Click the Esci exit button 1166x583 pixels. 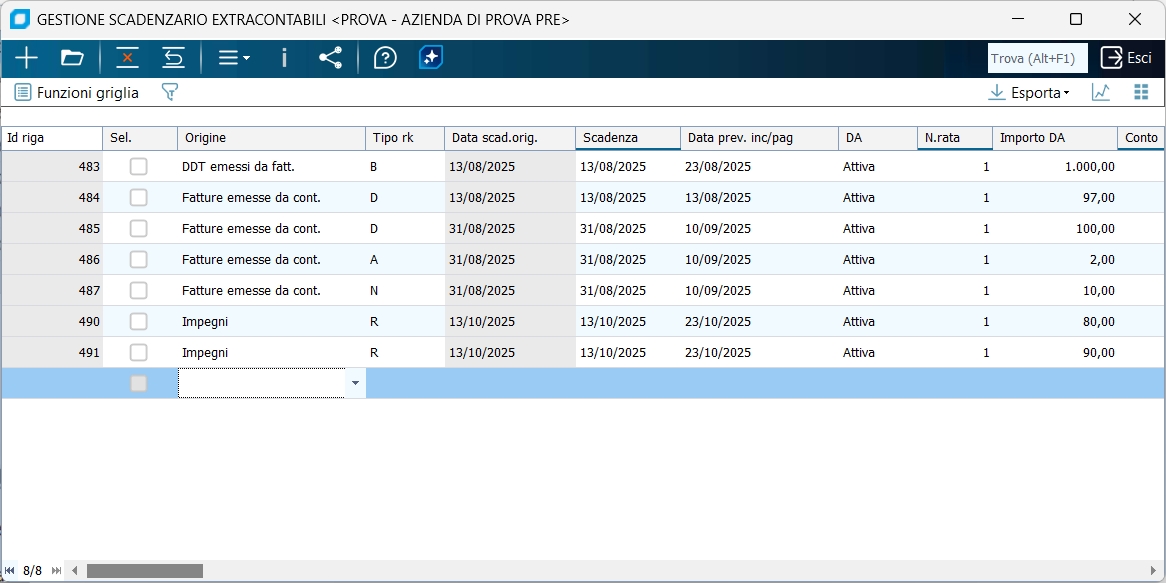[x=1126, y=58]
